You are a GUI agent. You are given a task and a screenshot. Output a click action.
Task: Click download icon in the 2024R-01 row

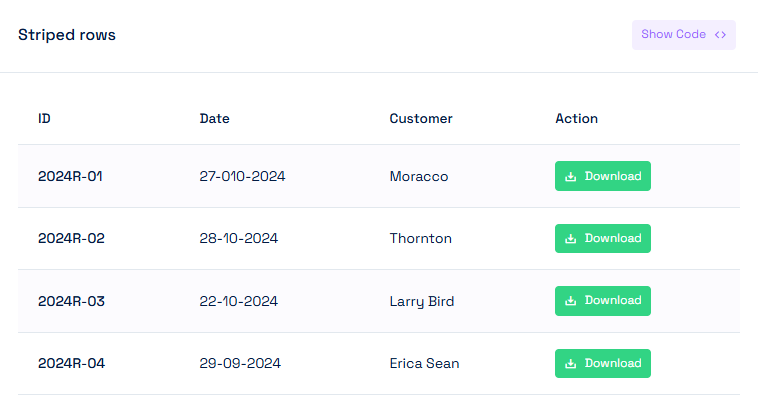[570, 177]
